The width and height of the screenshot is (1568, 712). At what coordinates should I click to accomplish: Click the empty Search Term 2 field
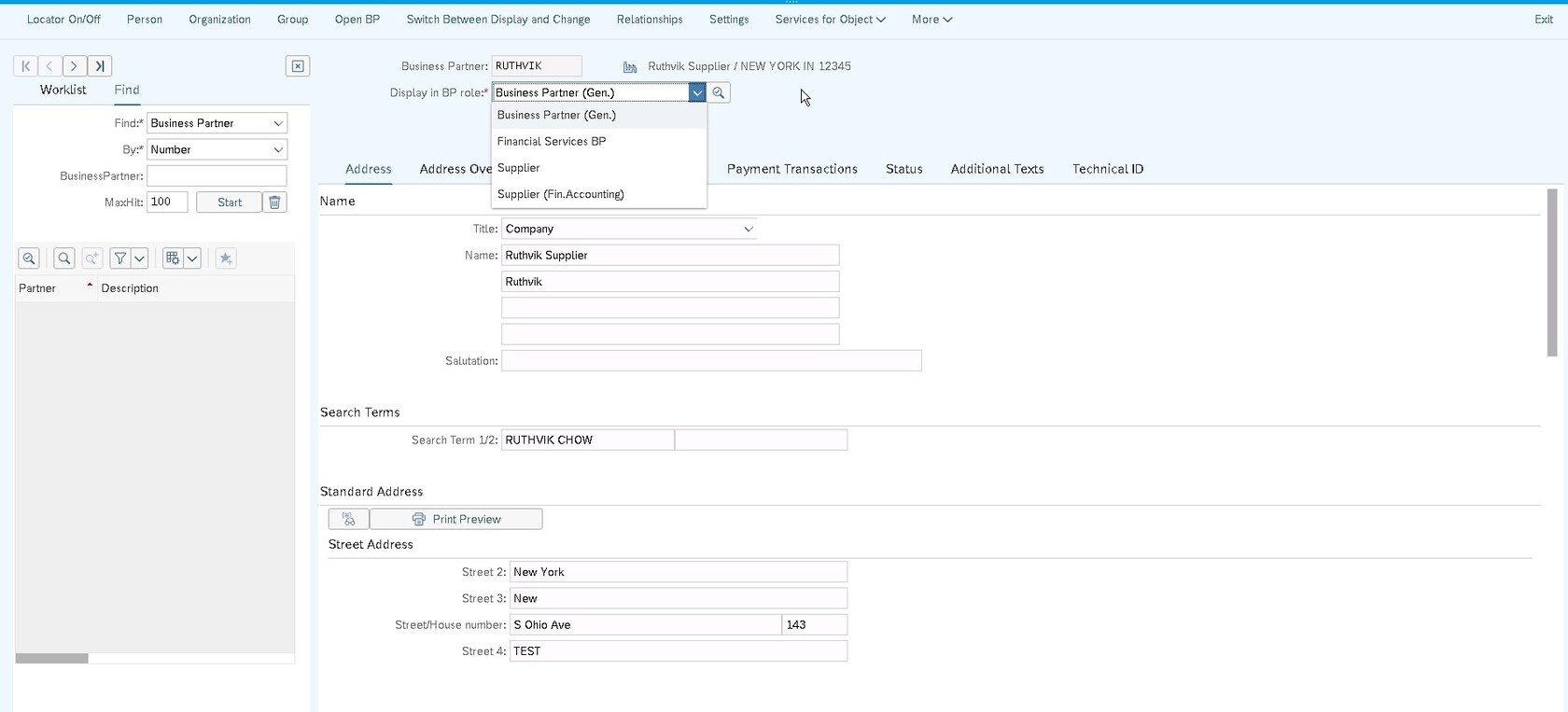(761, 440)
